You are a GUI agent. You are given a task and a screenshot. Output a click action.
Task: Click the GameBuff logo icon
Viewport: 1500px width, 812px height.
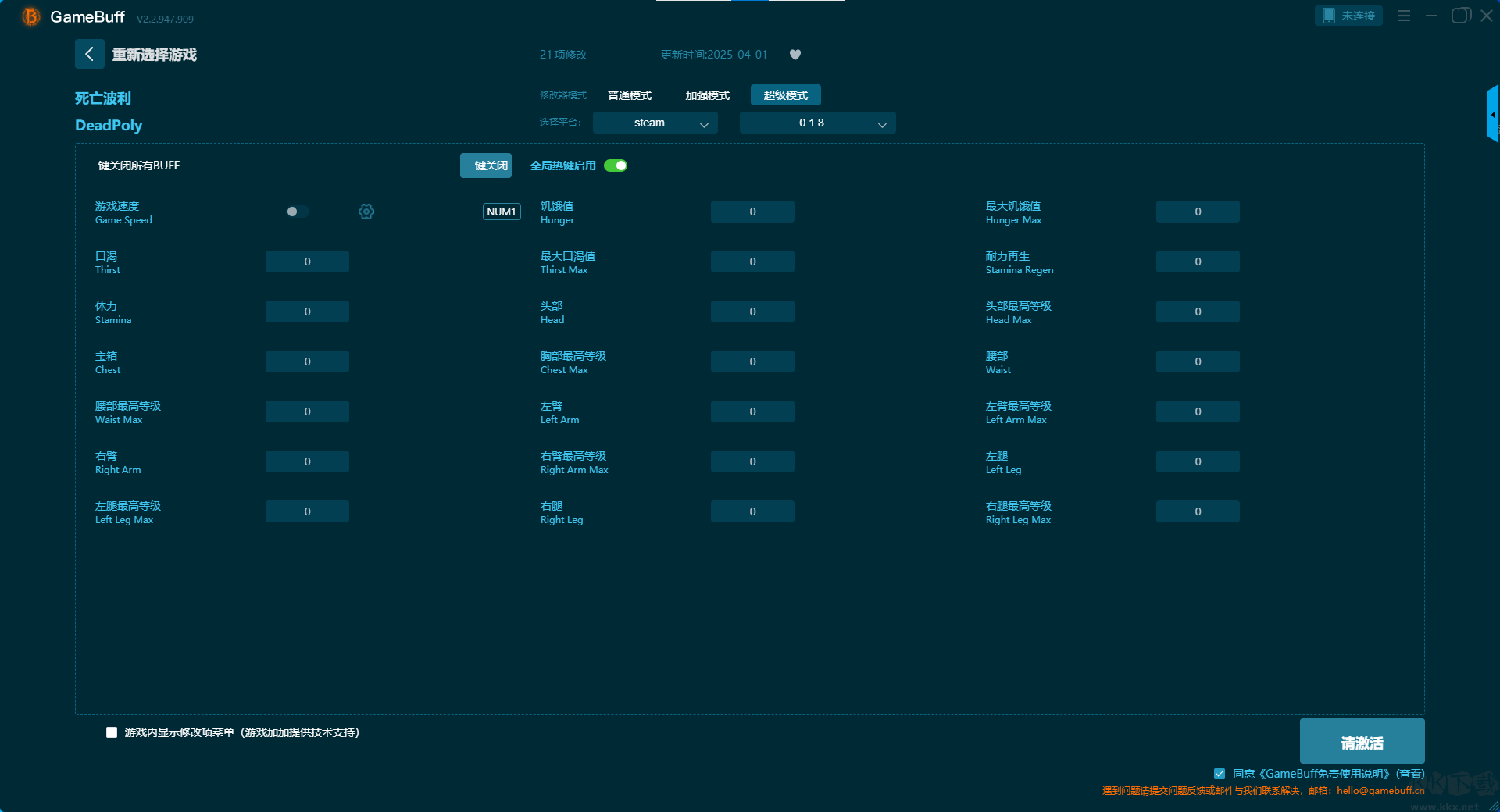30,16
